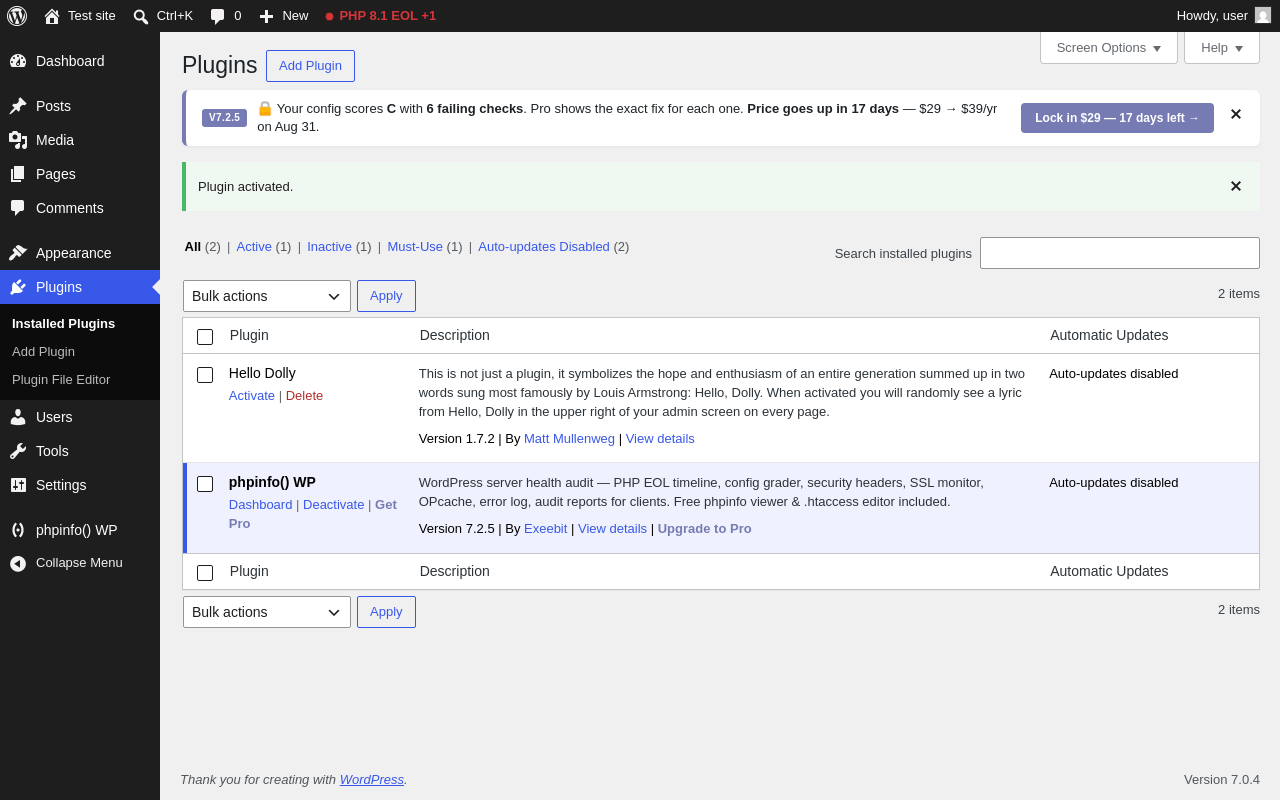Click the bottom Apply button
Image resolution: width=1280 pixels, height=800 pixels.
click(386, 612)
